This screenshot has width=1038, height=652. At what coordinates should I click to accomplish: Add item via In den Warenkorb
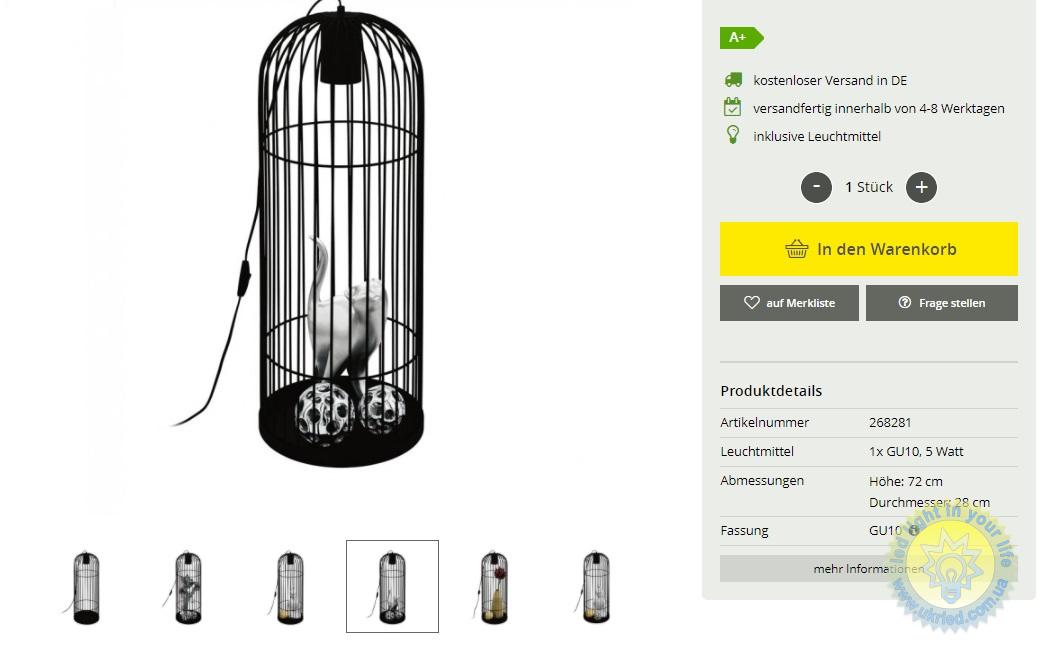tap(869, 249)
